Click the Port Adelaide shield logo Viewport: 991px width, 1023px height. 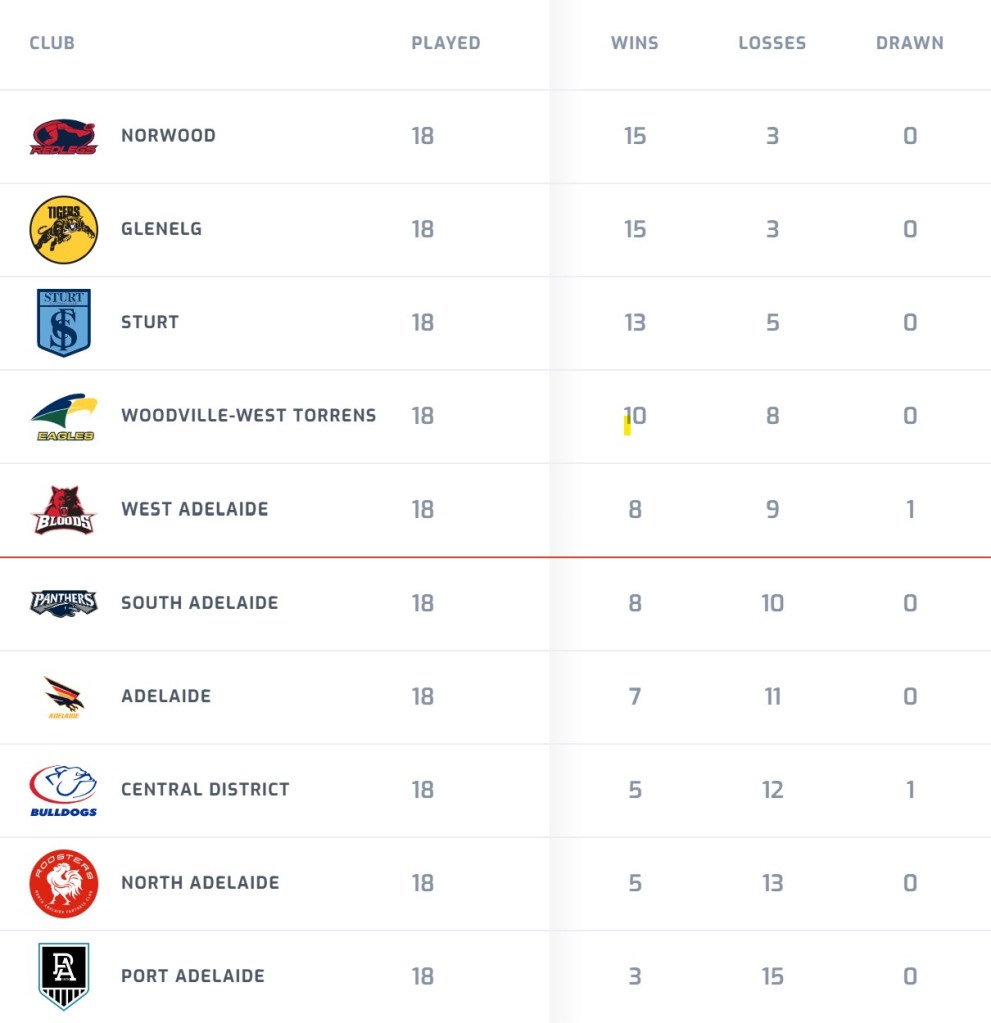64,977
